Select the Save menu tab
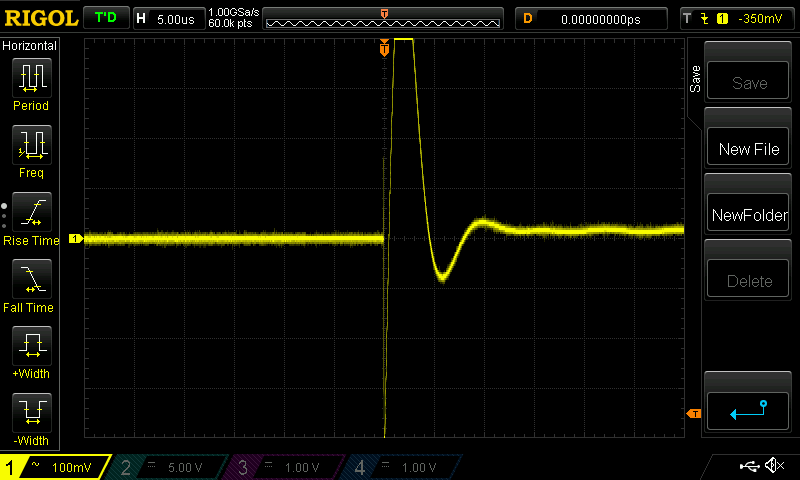800x480 pixels. click(695, 79)
